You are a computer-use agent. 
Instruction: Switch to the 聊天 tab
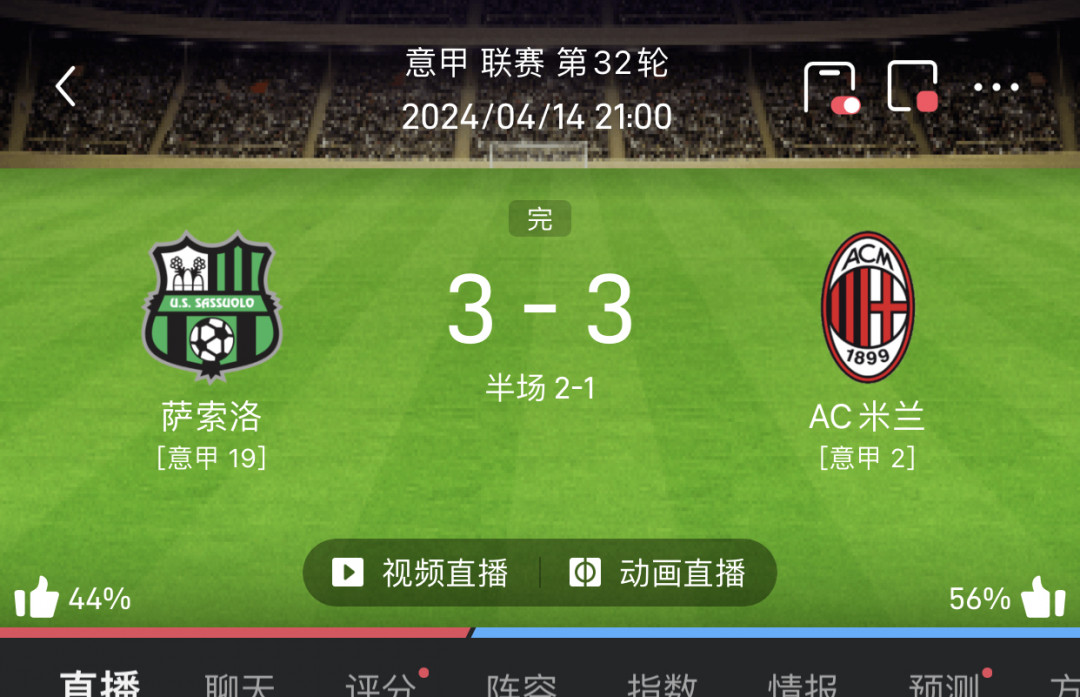tap(240, 685)
